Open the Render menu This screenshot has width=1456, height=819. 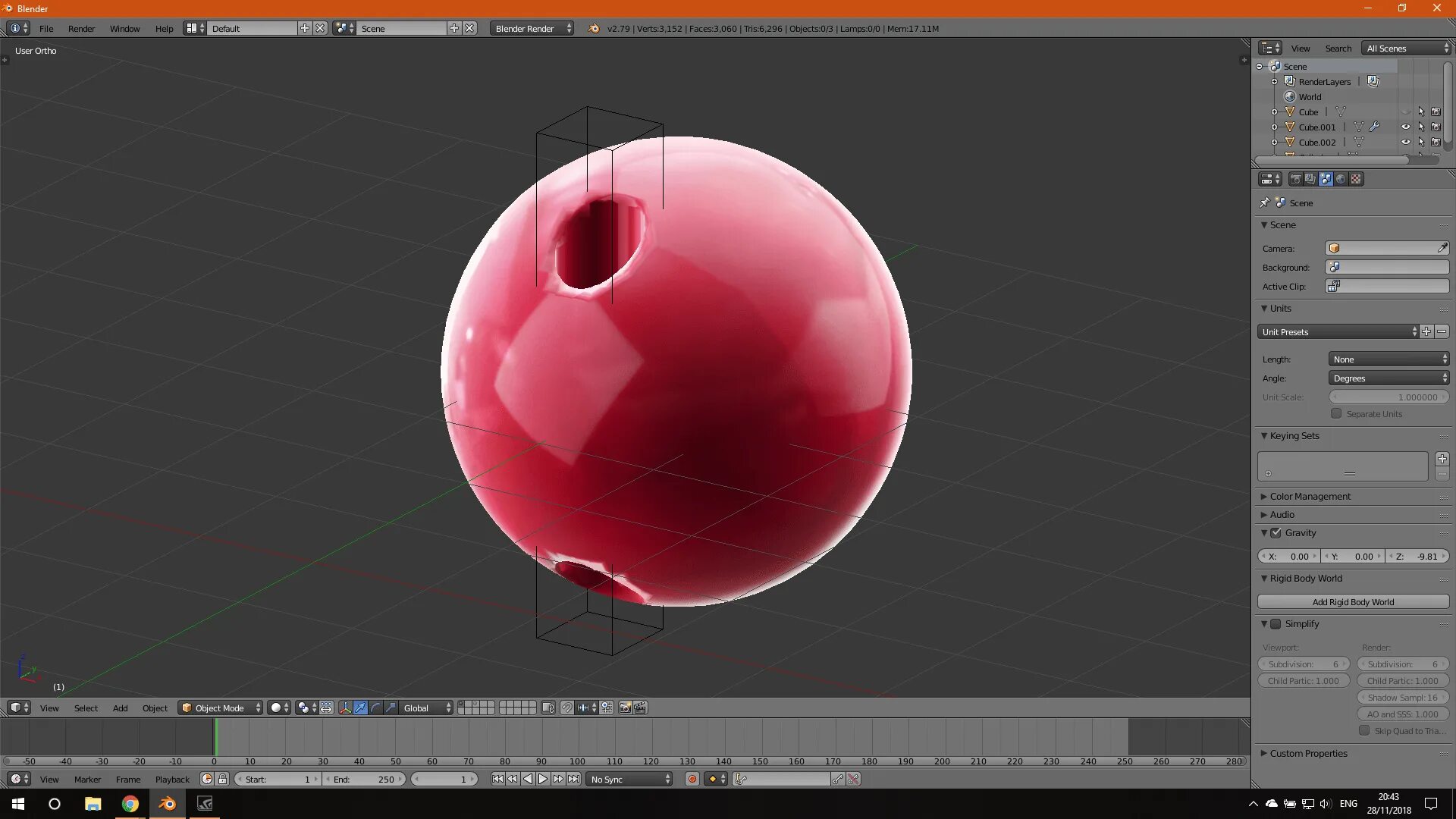[x=81, y=28]
